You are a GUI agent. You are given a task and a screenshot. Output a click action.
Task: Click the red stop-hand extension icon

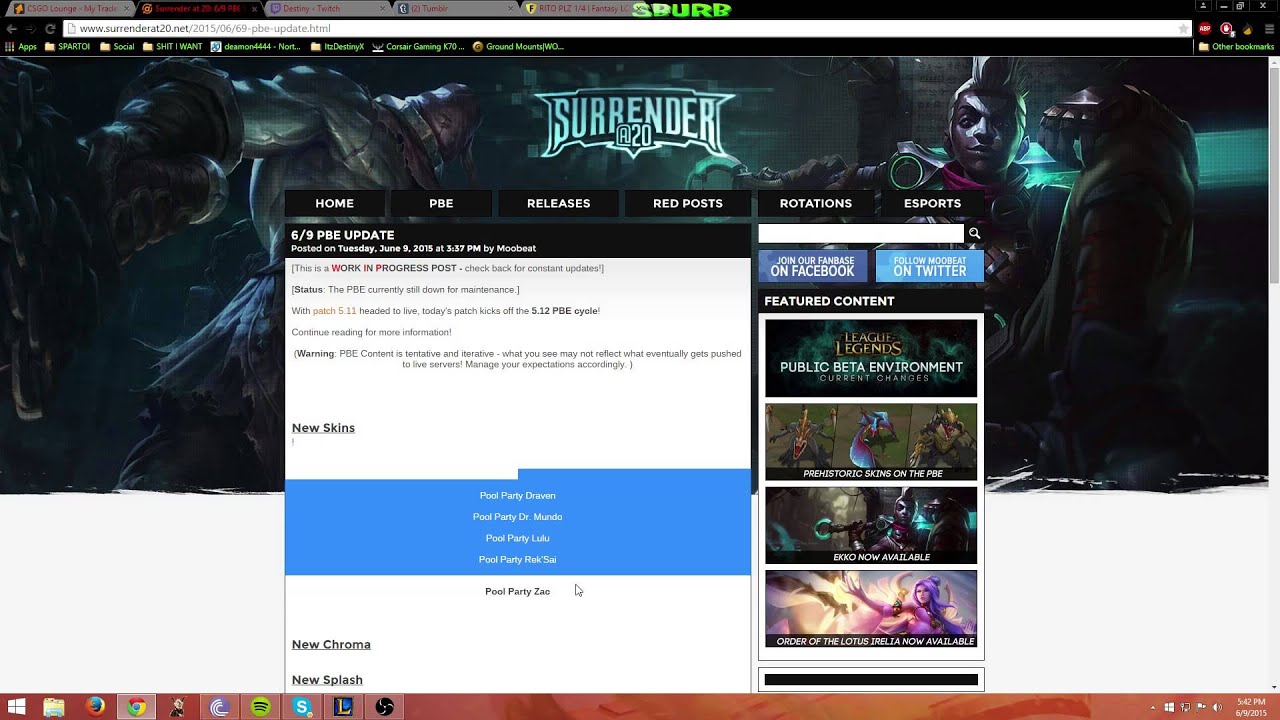tap(1227, 29)
